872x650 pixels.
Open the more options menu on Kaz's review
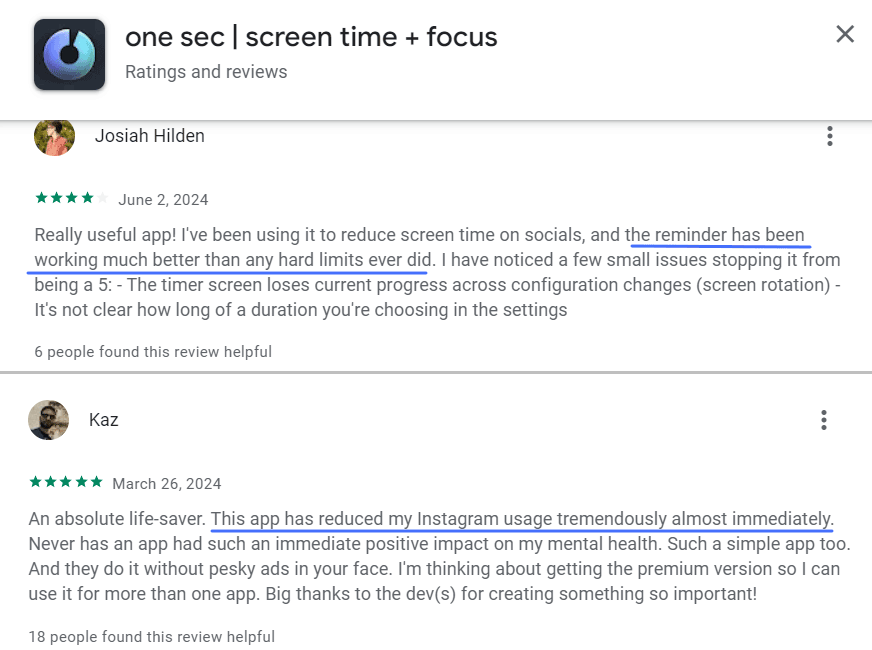tap(823, 420)
